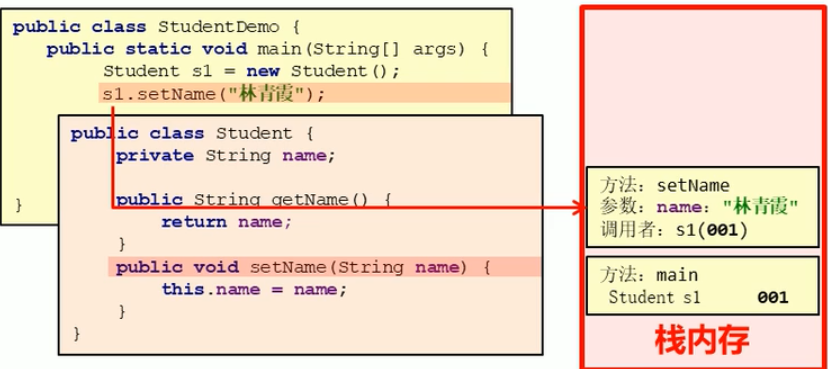Select the 'Student s1 = new Student();' line

point(251,71)
